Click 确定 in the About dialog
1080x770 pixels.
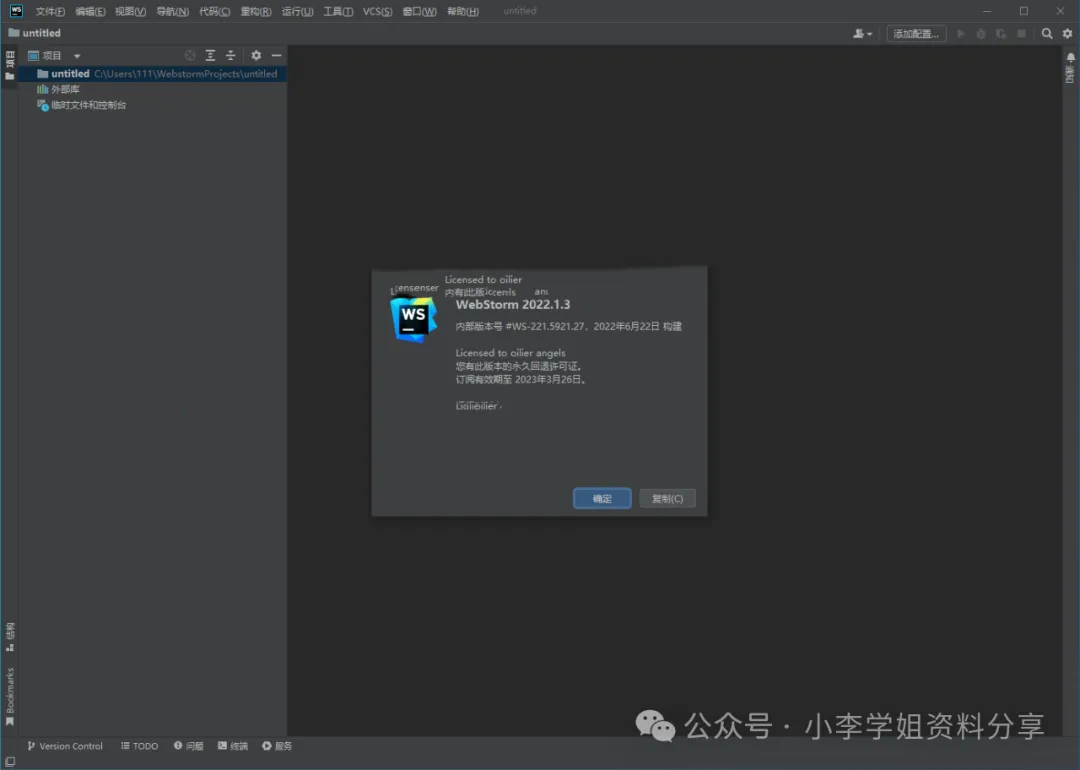tap(602, 499)
